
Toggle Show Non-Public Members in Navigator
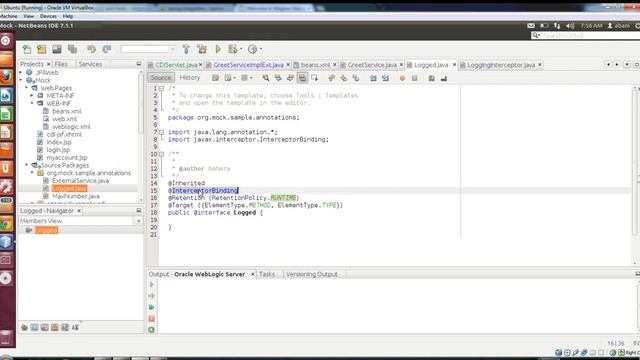click(55, 327)
